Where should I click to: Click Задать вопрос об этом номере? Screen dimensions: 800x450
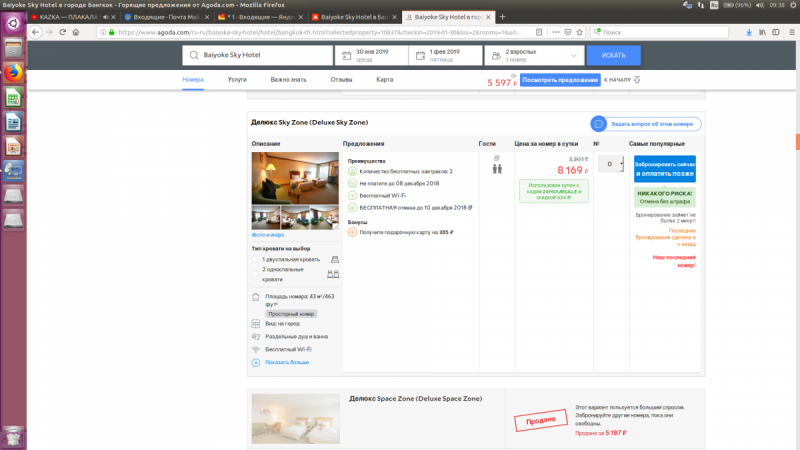click(652, 124)
